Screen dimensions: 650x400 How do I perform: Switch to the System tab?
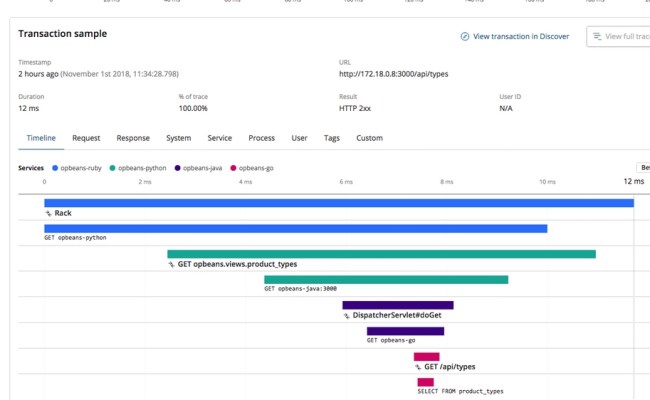coord(179,138)
